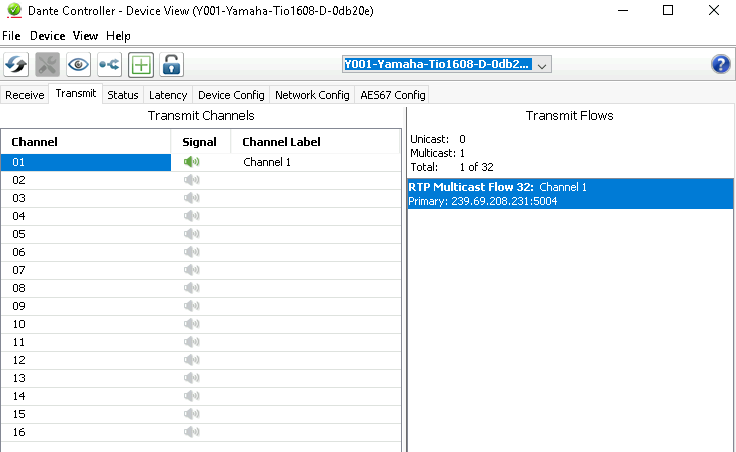736x452 pixels.
Task: Select transmit channel 13 row
Action: point(201,378)
